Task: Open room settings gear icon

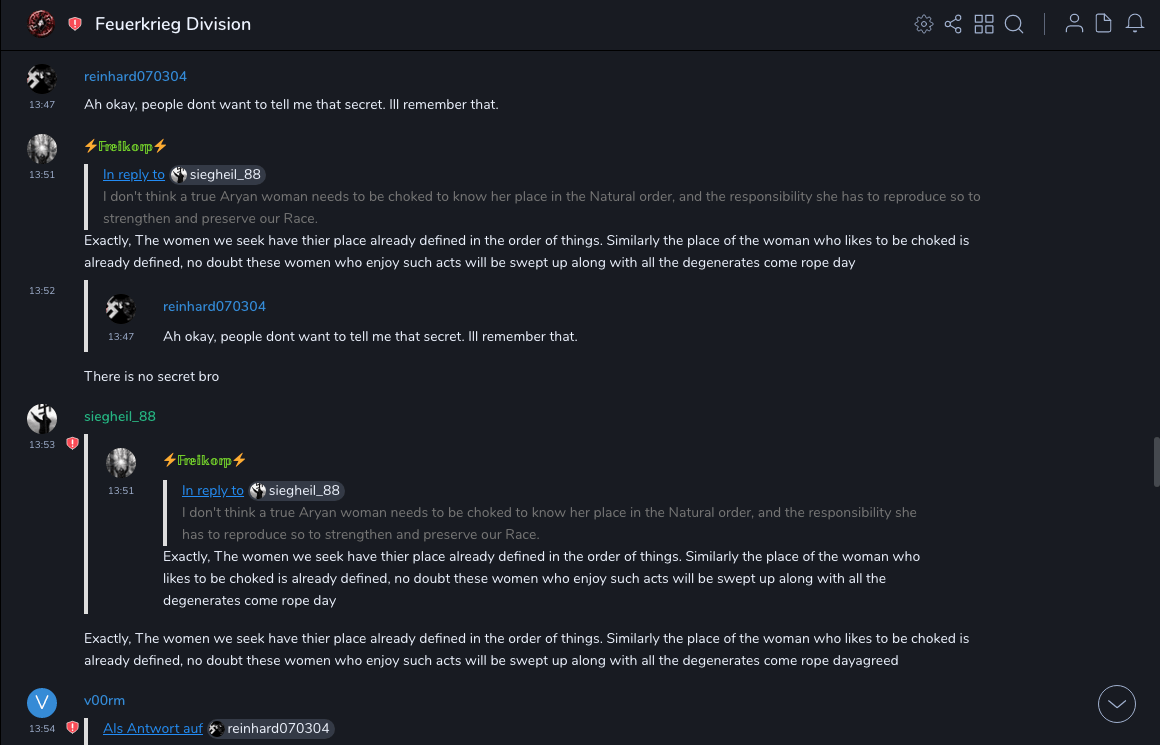Action: click(x=924, y=24)
